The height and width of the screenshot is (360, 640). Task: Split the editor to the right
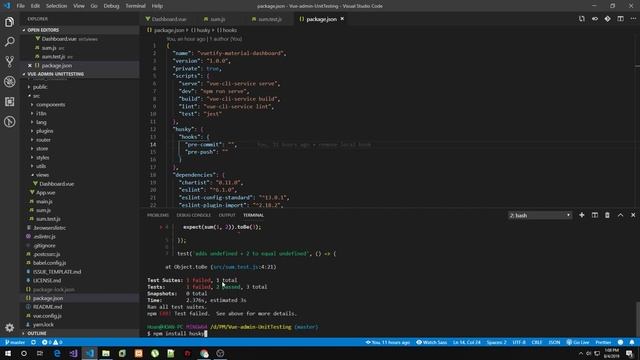(x=620, y=19)
